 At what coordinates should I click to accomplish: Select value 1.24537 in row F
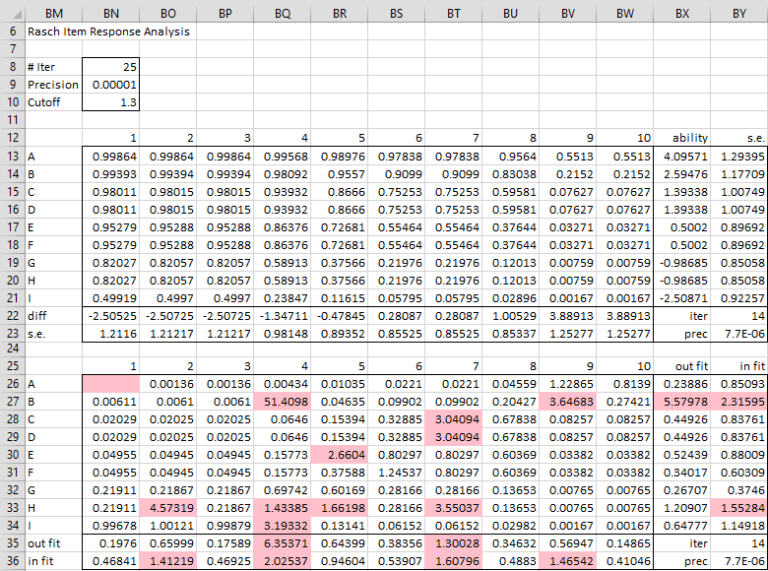click(396, 473)
